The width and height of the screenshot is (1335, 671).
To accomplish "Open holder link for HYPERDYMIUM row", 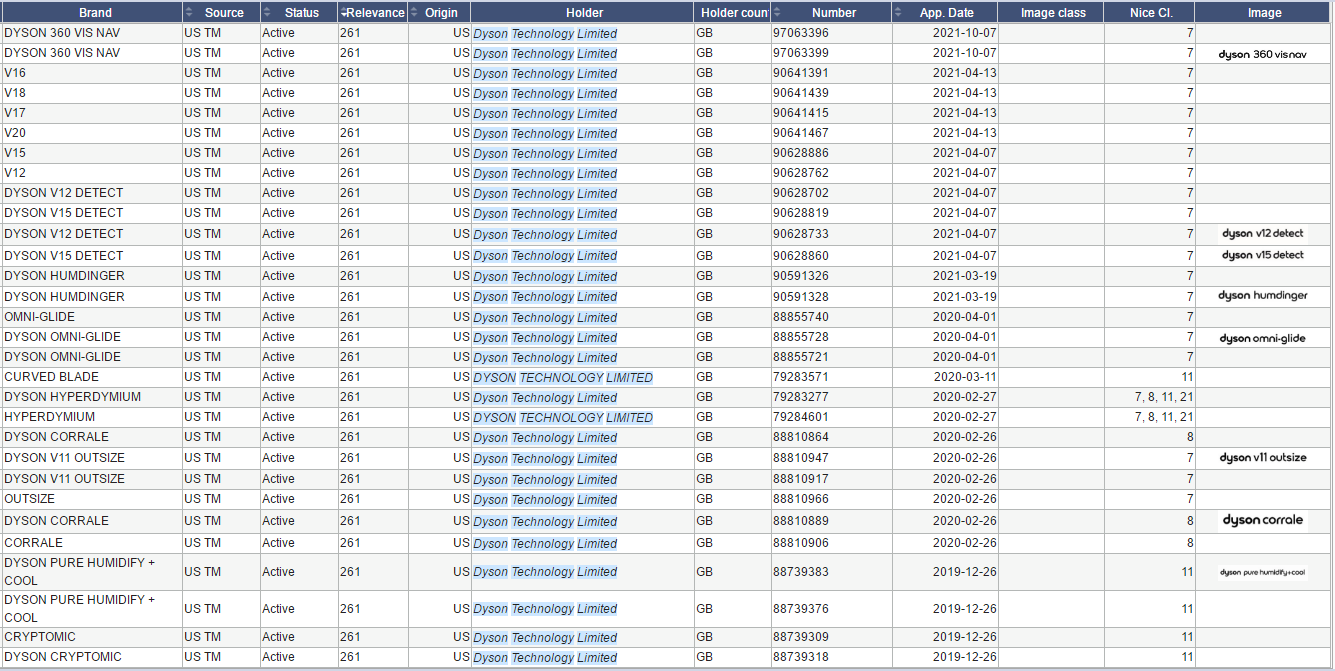I will 562,417.
